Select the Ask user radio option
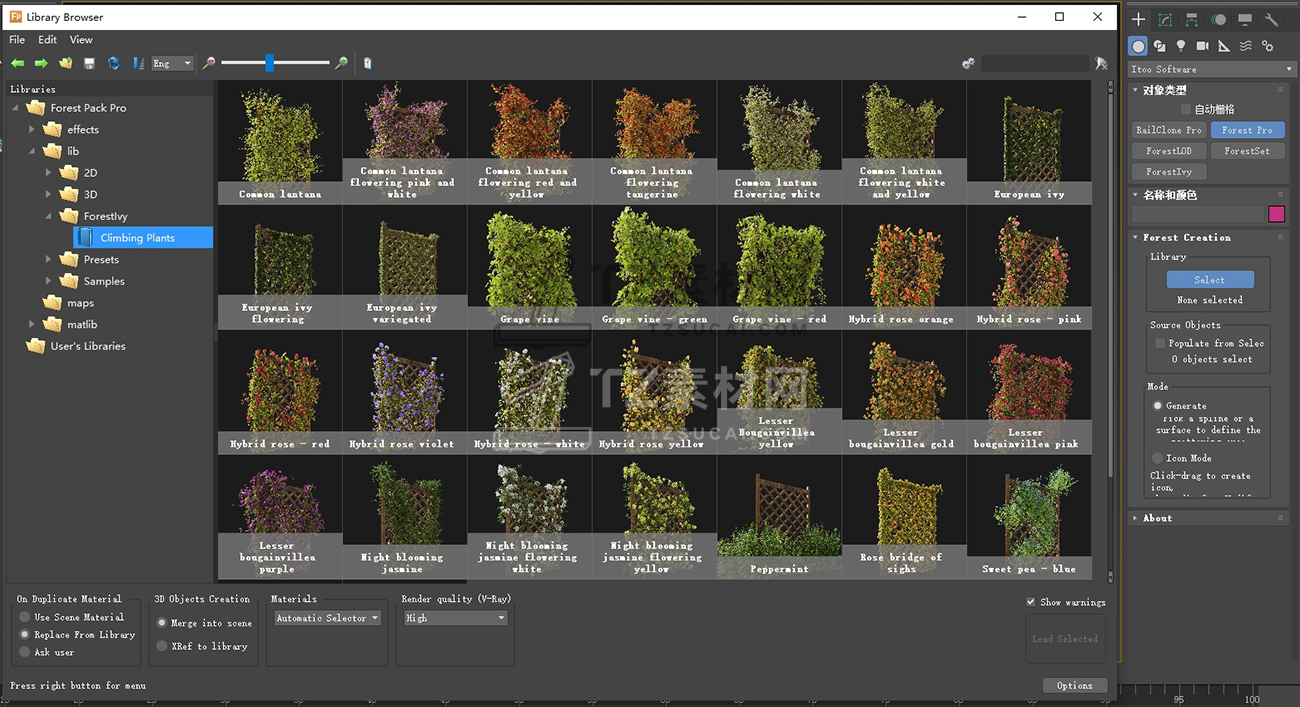Viewport: 1300px width, 707px height. tap(25, 652)
